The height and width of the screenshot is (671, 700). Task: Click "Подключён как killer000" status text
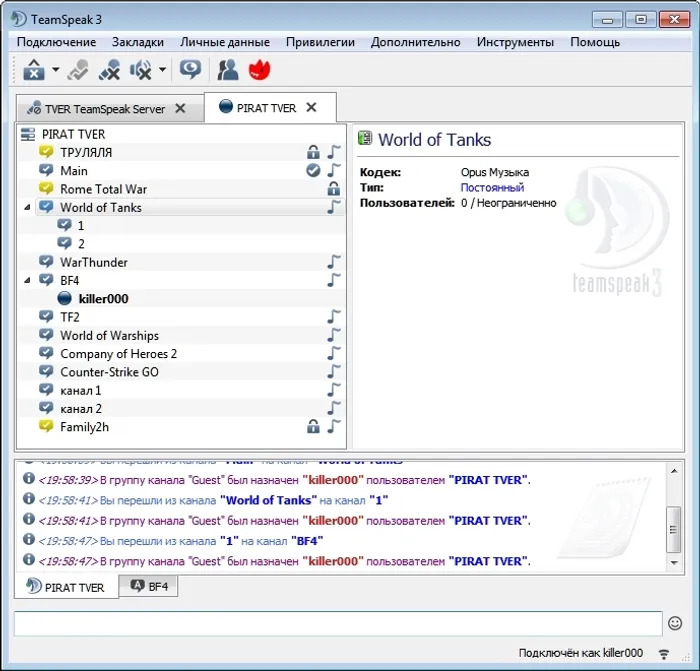pyautogui.click(x=580, y=653)
